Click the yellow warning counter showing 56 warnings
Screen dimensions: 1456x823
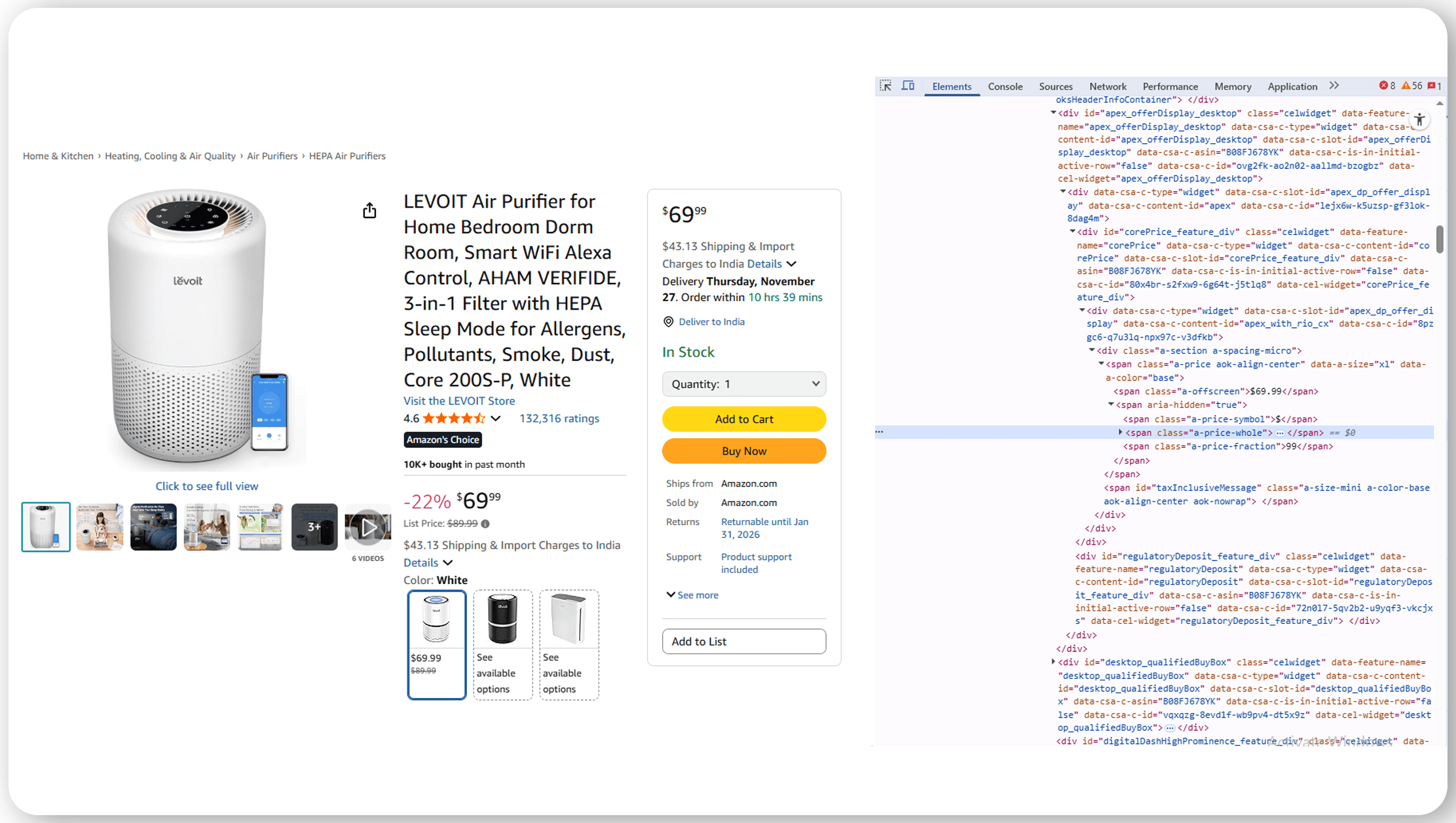click(1412, 85)
